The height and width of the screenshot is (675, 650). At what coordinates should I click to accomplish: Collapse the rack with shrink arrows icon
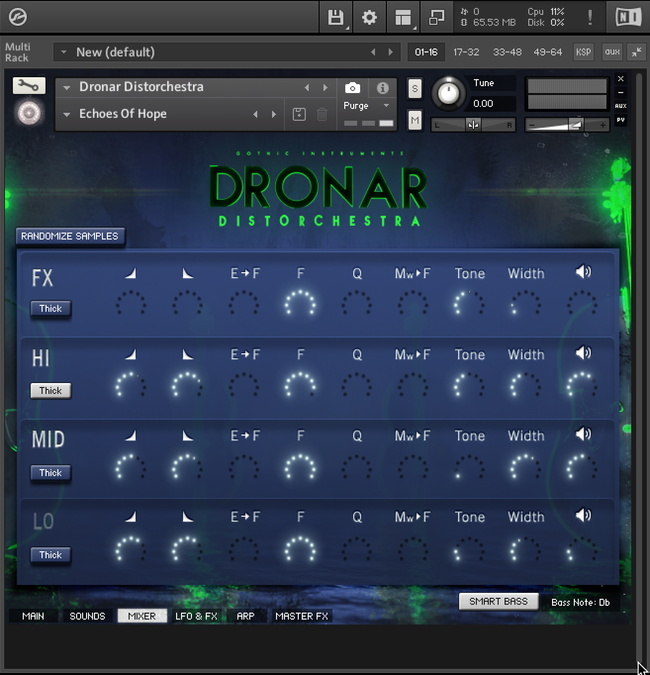(636, 52)
